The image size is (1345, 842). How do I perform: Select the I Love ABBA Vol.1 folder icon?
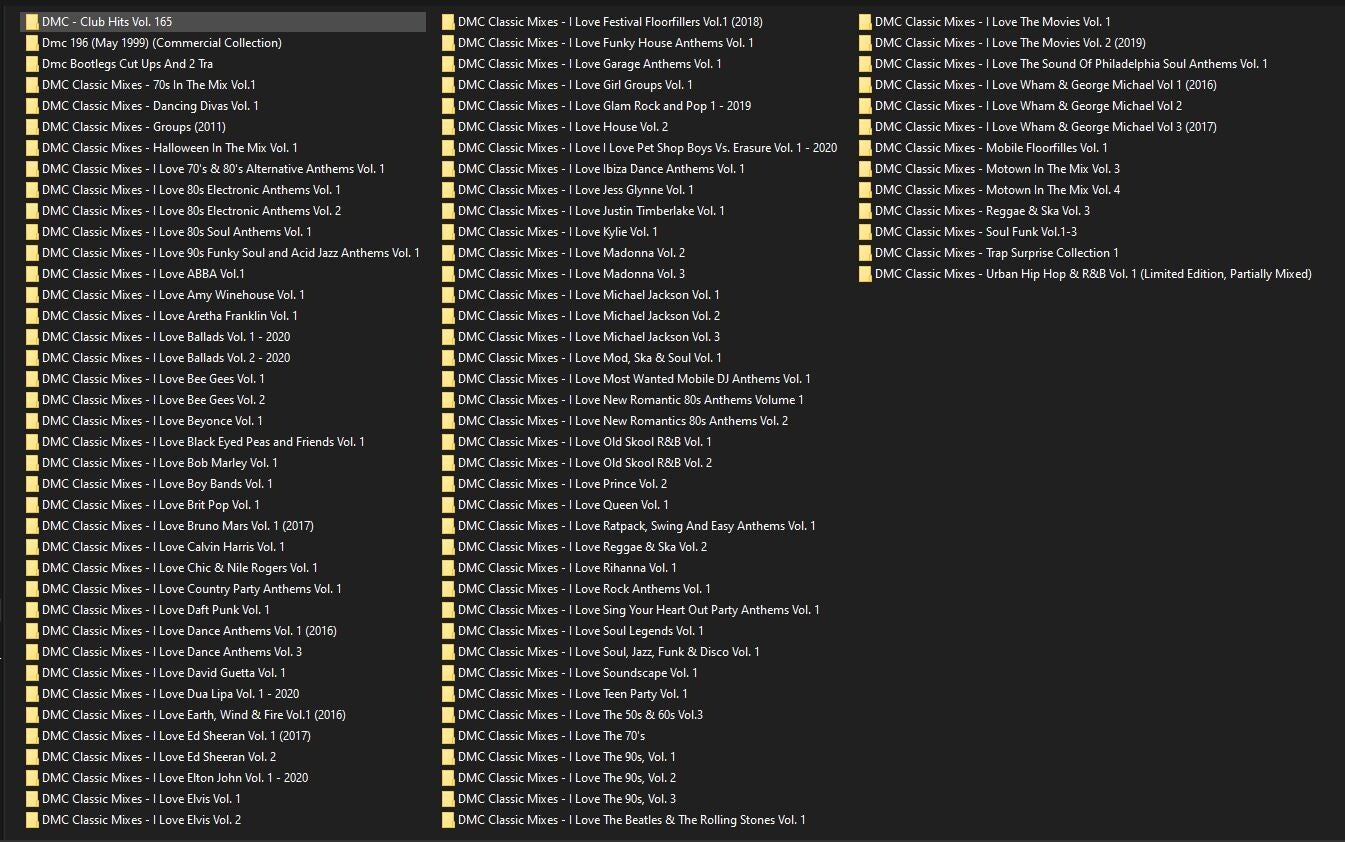[x=32, y=274]
